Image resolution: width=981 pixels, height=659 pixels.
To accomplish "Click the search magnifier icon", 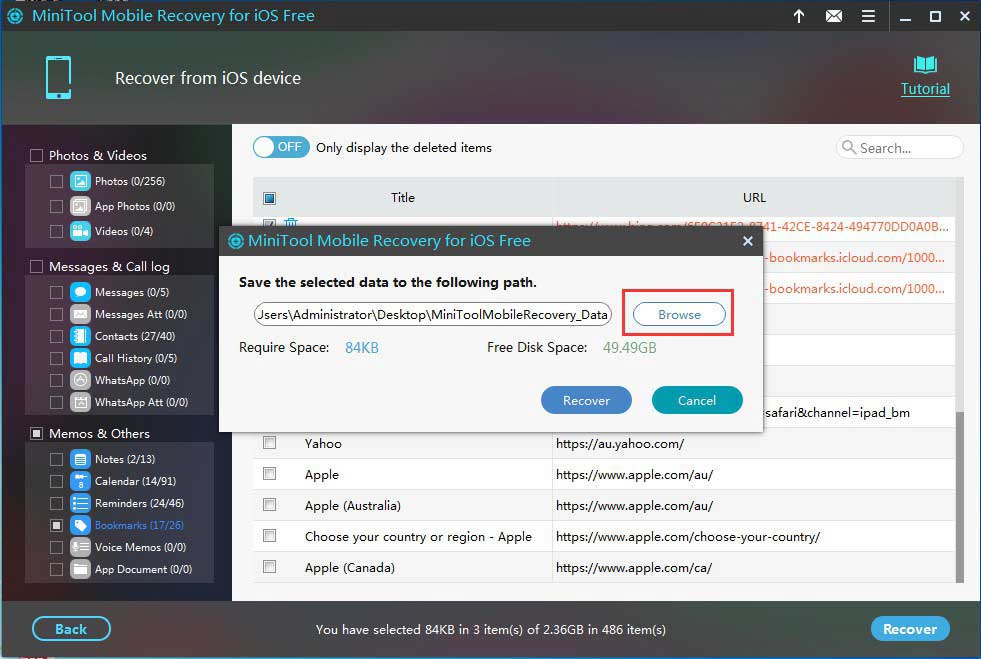I will (848, 148).
